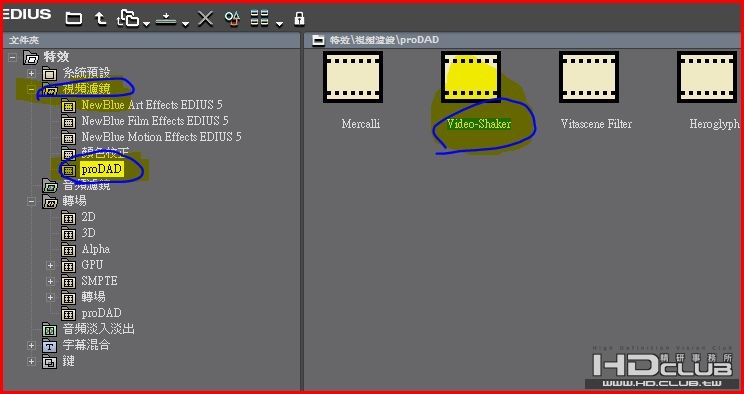Select the Vitascene Filter effect icon
This screenshot has height=394, width=744.
[589, 77]
